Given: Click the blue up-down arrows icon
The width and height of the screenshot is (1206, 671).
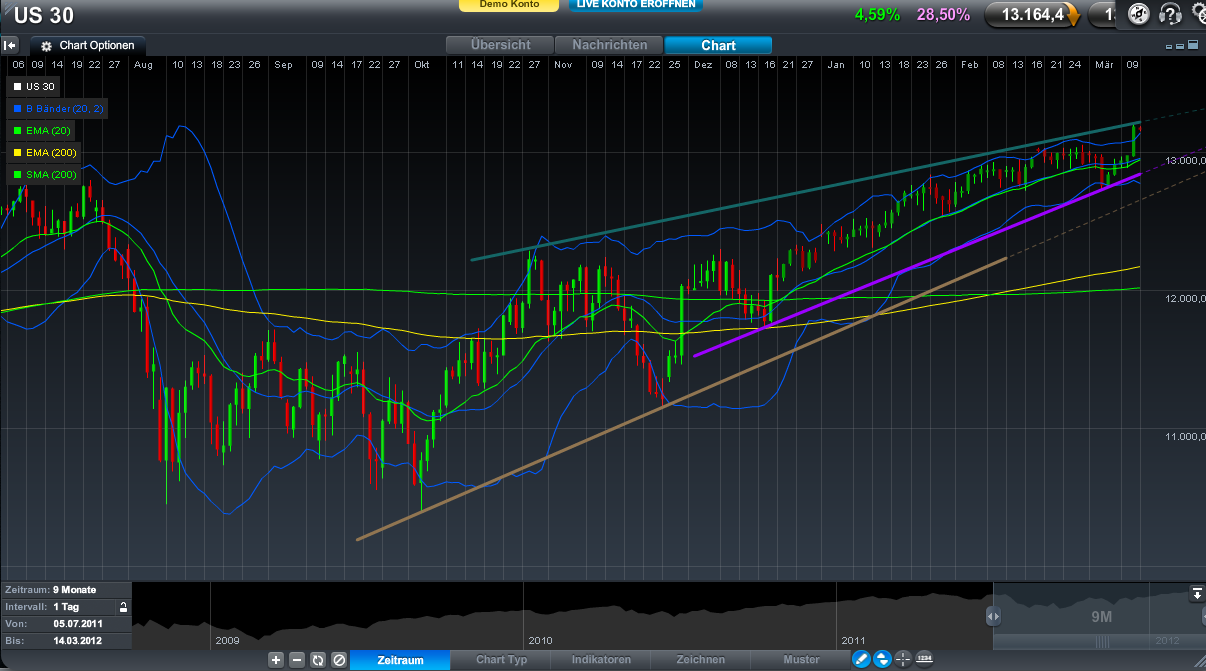Looking at the screenshot, I should pos(883,659).
